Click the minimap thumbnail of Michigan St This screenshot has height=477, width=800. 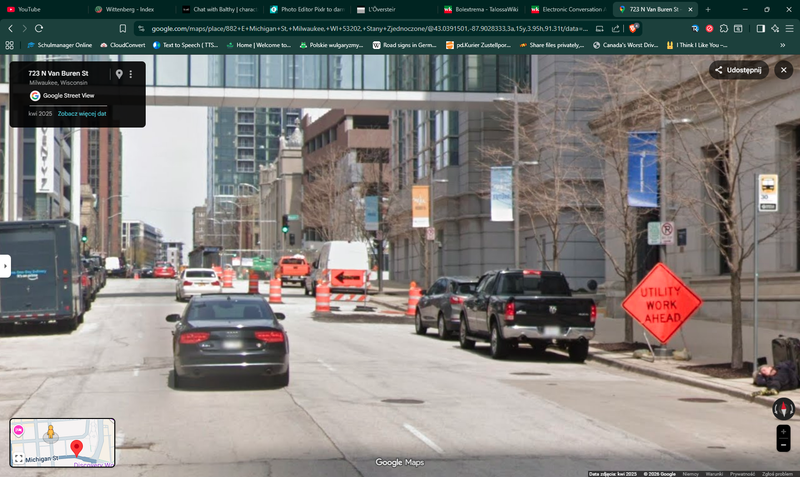[x=62, y=442]
